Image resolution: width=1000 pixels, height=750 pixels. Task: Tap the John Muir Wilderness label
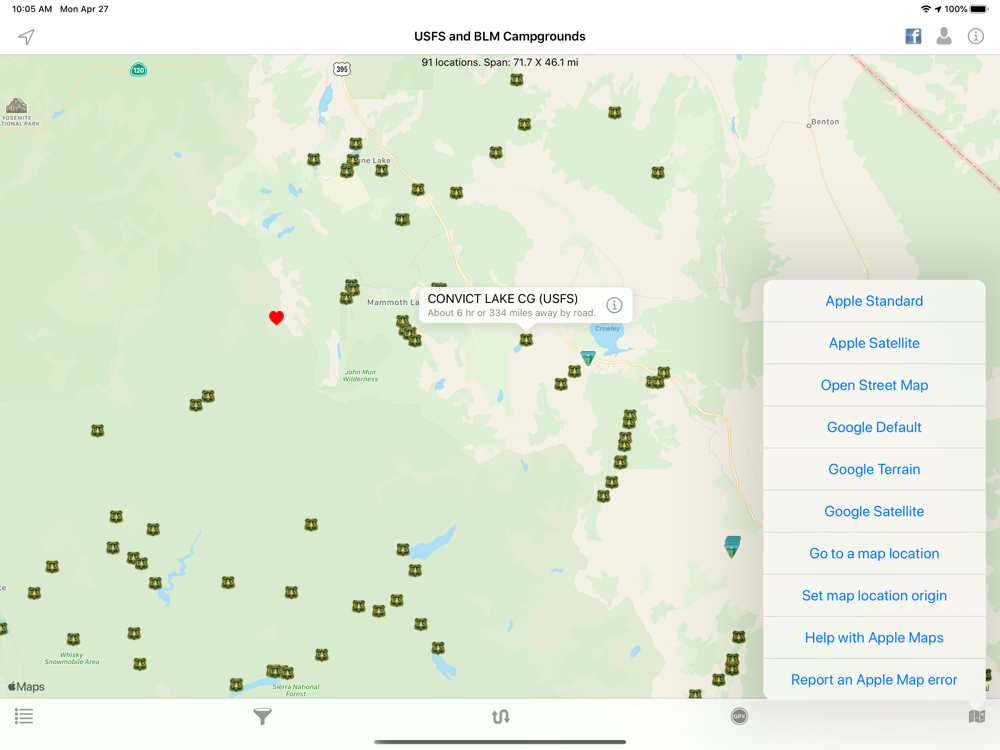tap(360, 376)
